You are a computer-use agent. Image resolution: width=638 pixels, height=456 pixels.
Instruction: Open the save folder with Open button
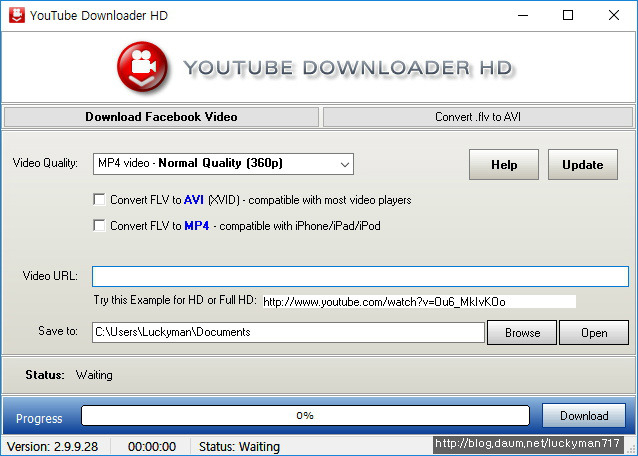tap(594, 332)
